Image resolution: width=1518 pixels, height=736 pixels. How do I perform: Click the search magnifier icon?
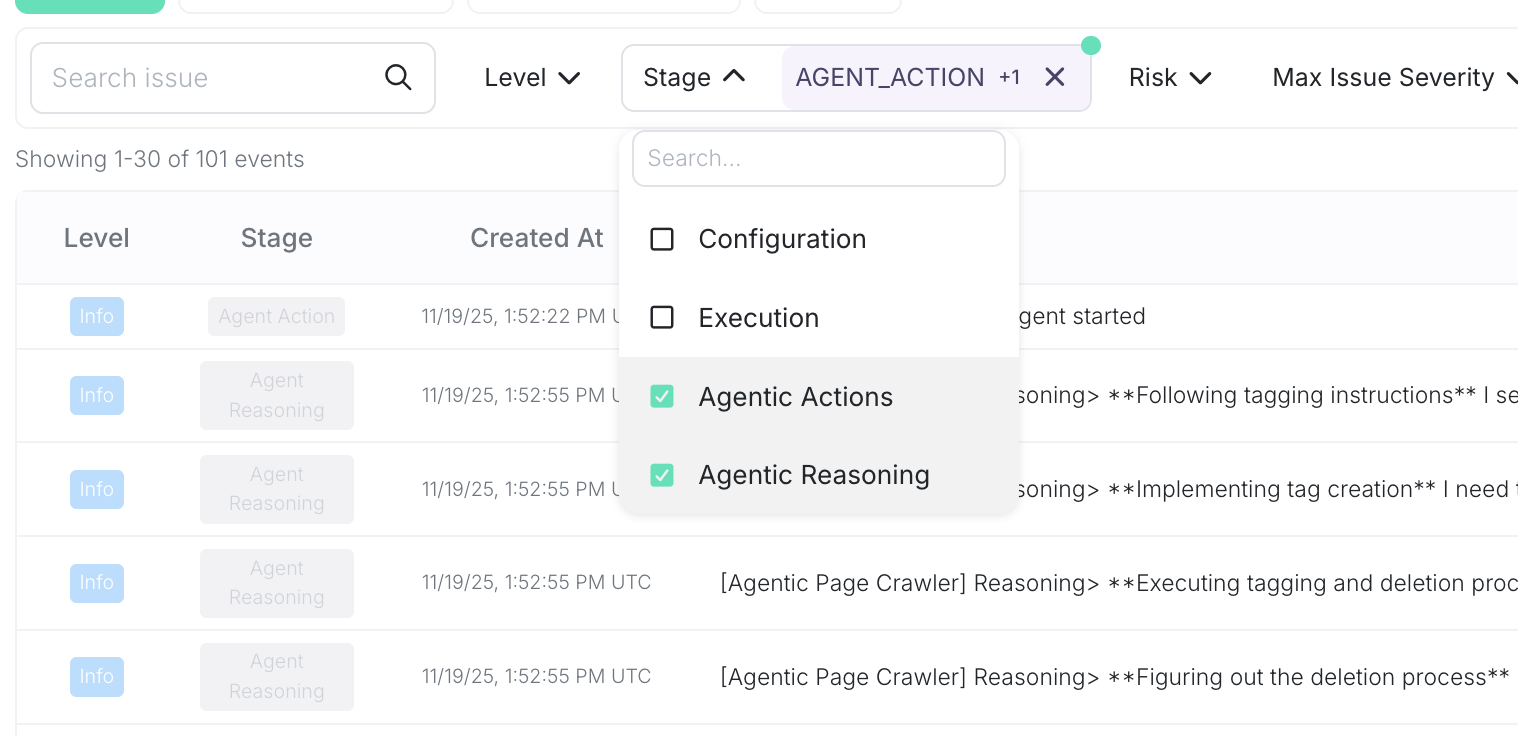pyautogui.click(x=398, y=77)
